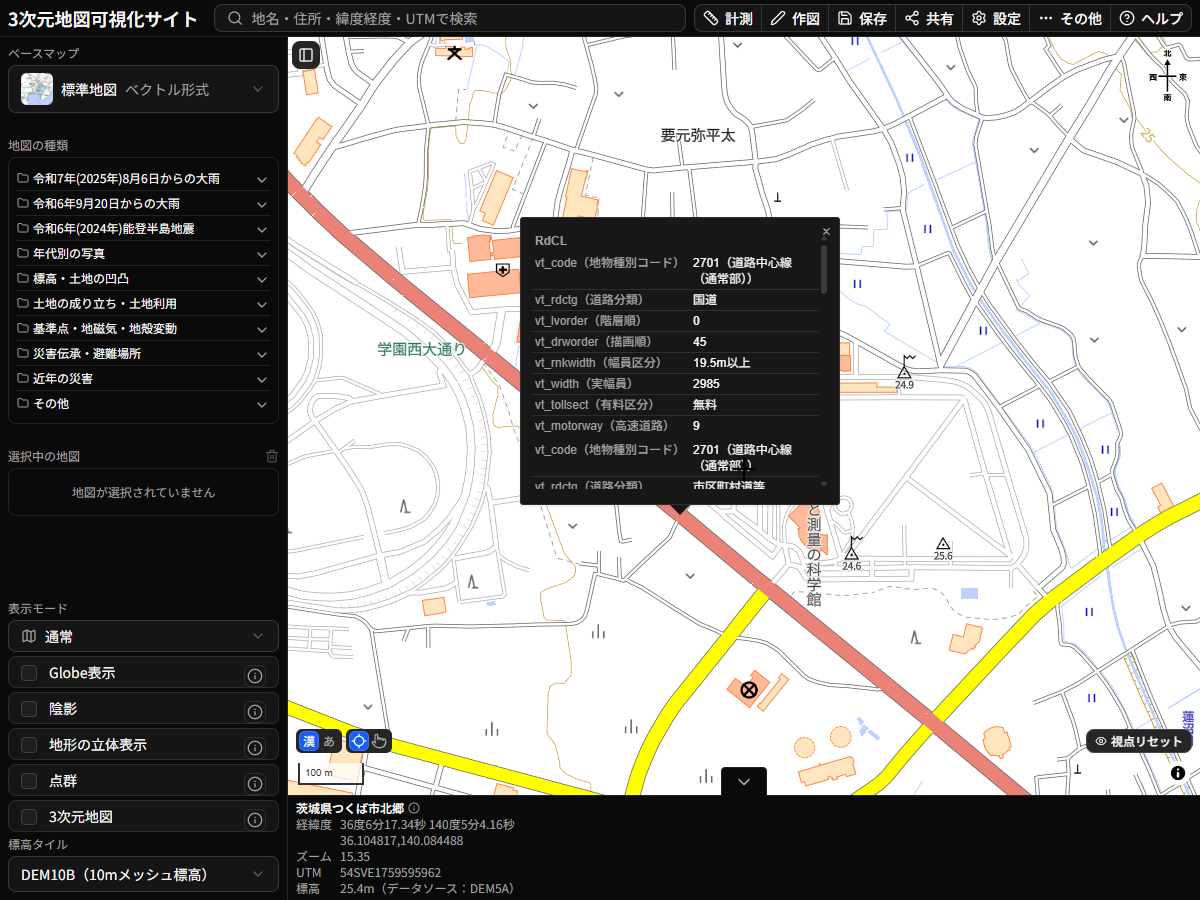
Task: Click UTM value 54SVE1759595962
Action: tap(390, 872)
